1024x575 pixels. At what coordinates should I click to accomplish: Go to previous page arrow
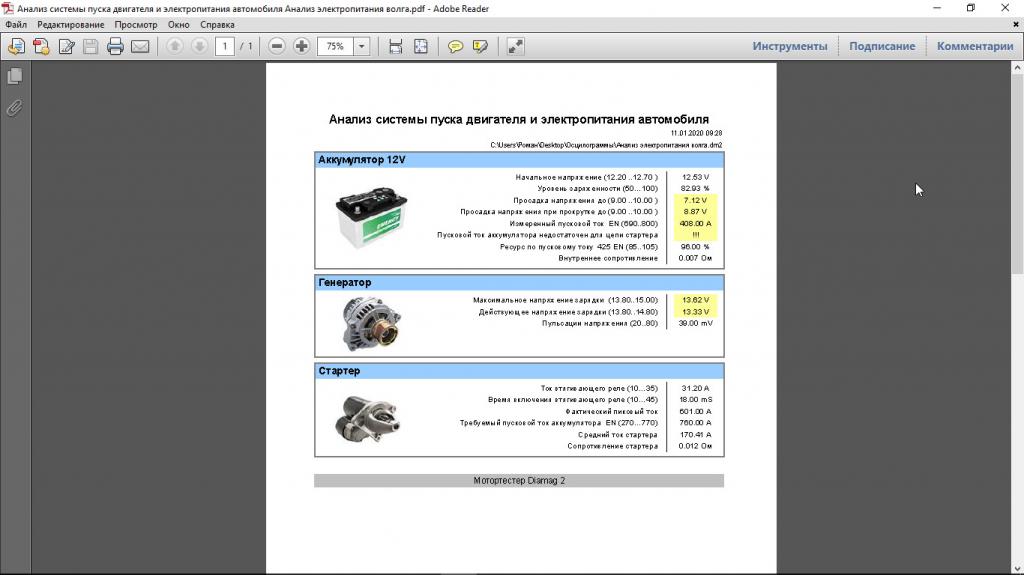point(174,46)
